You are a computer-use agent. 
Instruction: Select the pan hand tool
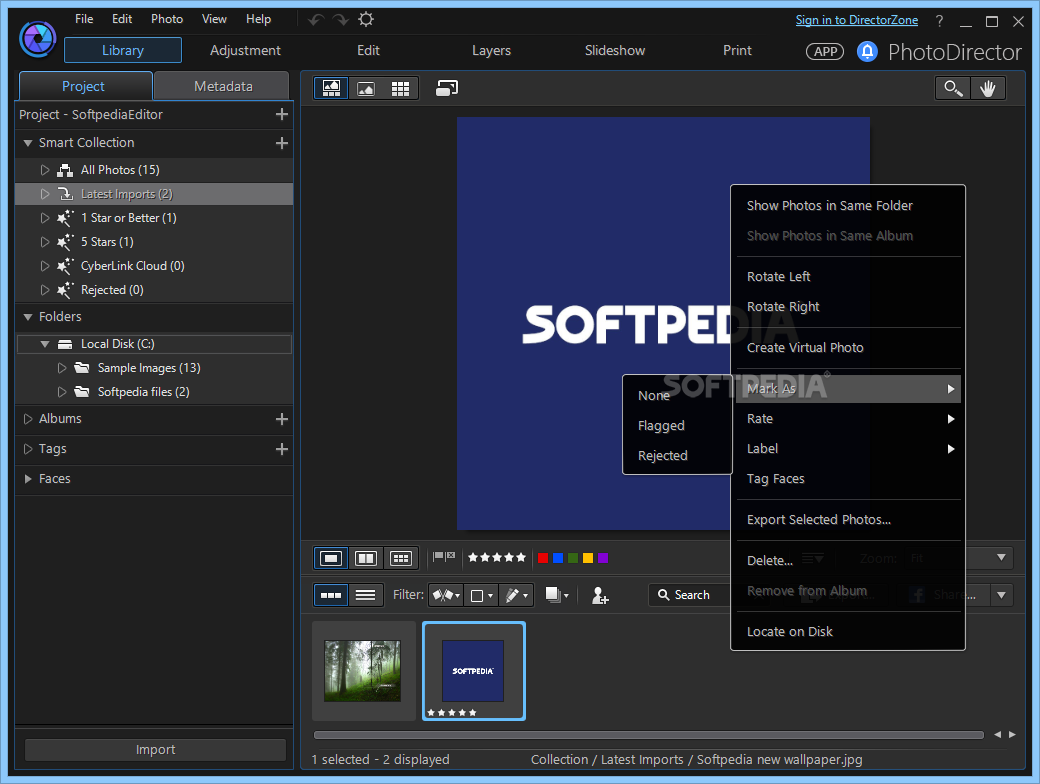point(988,88)
